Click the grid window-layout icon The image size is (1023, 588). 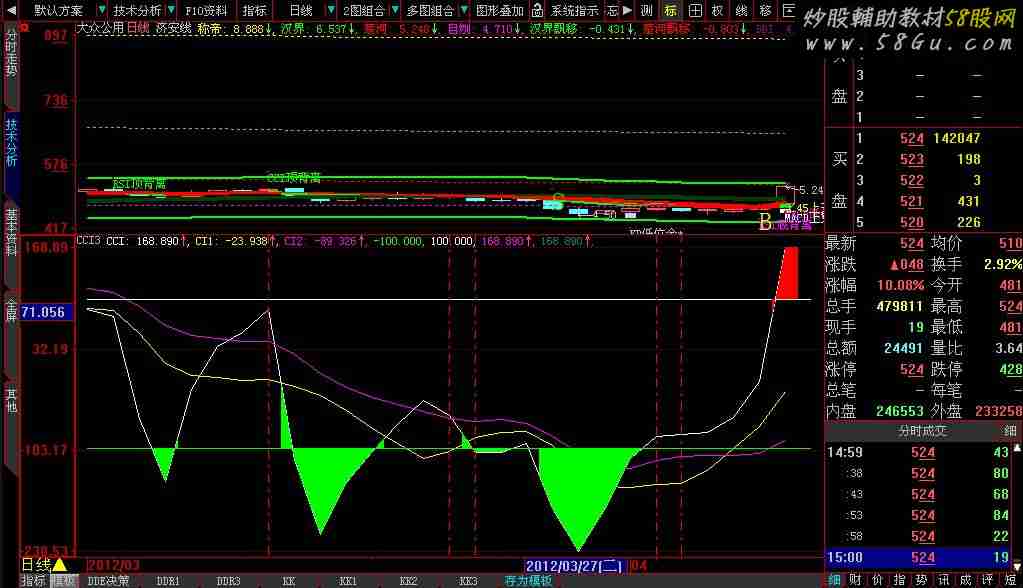[695, 10]
